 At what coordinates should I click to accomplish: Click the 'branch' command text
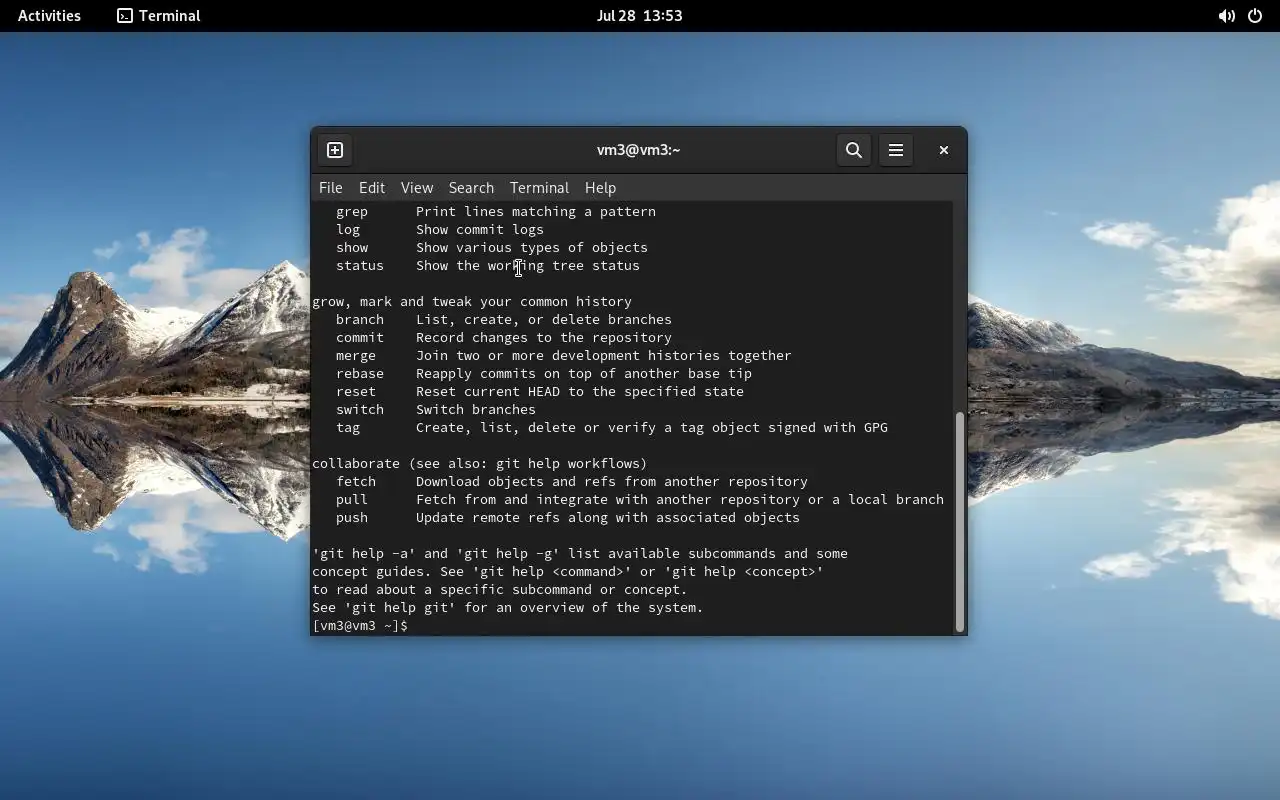(360, 320)
